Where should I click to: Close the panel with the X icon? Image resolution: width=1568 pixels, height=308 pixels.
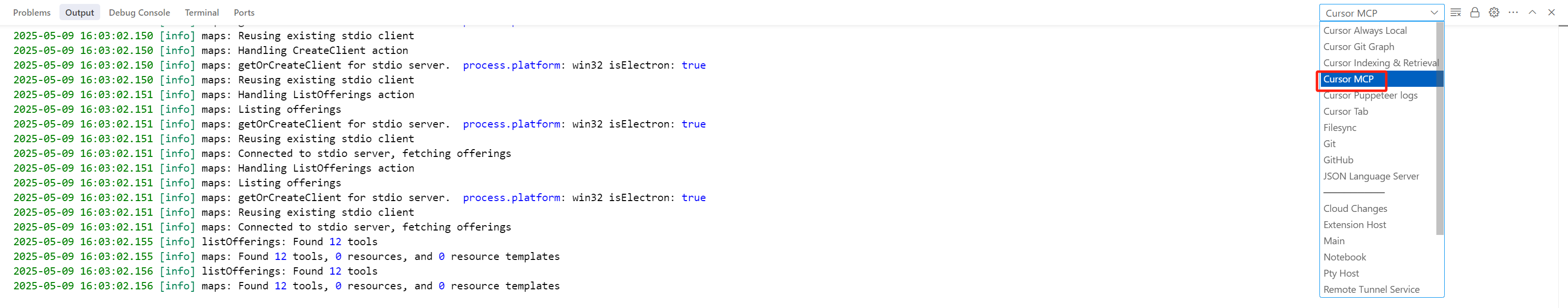click(x=1552, y=13)
